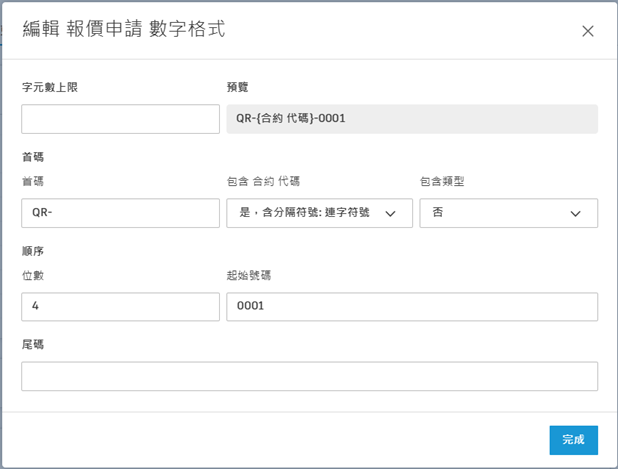Select the 字元數上限 label

coord(50,87)
